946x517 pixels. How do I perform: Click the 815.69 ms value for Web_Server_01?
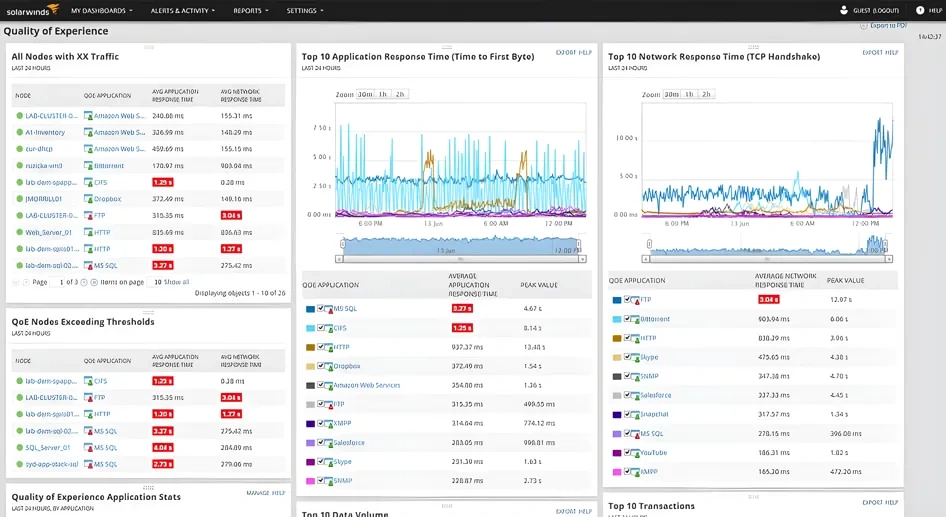[x=168, y=232]
